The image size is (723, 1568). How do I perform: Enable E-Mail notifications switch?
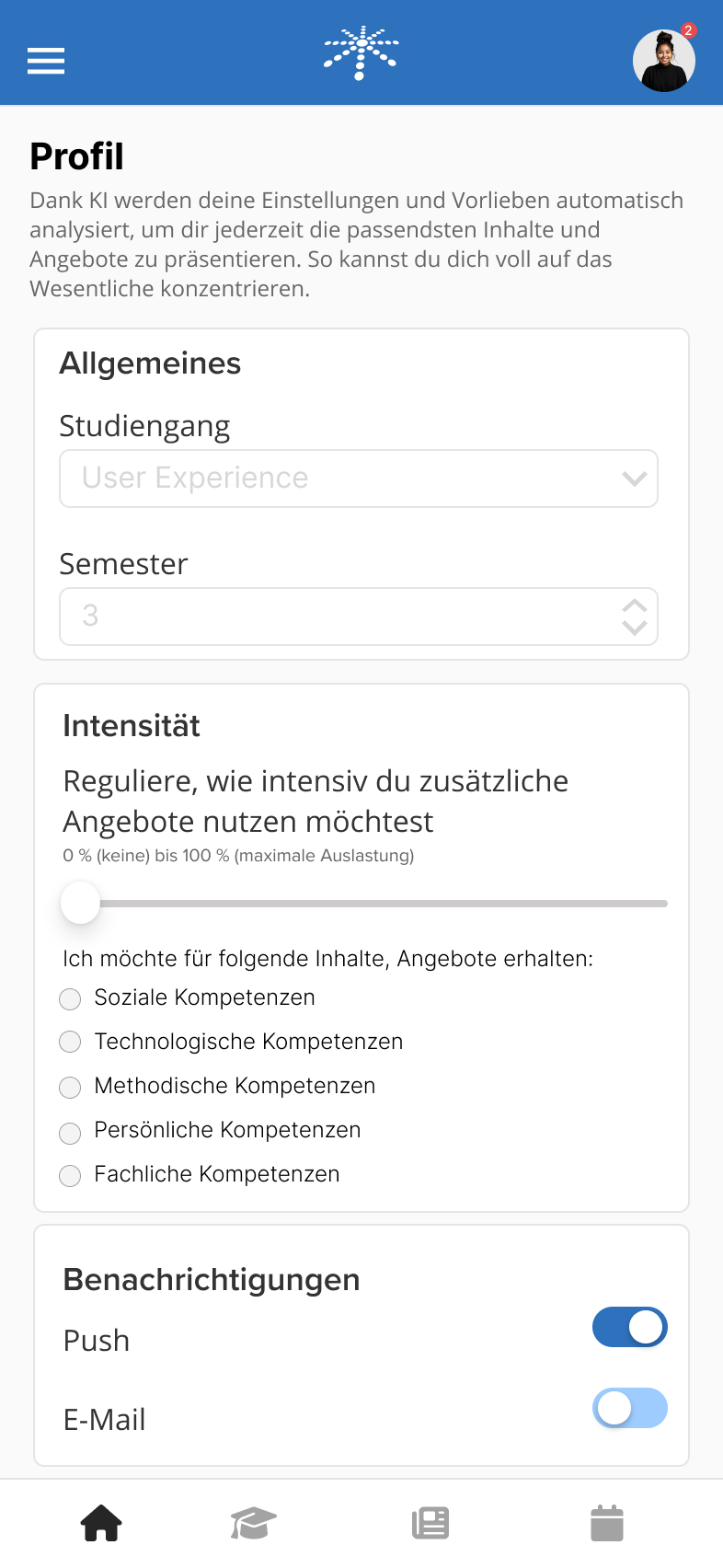[x=629, y=1408]
